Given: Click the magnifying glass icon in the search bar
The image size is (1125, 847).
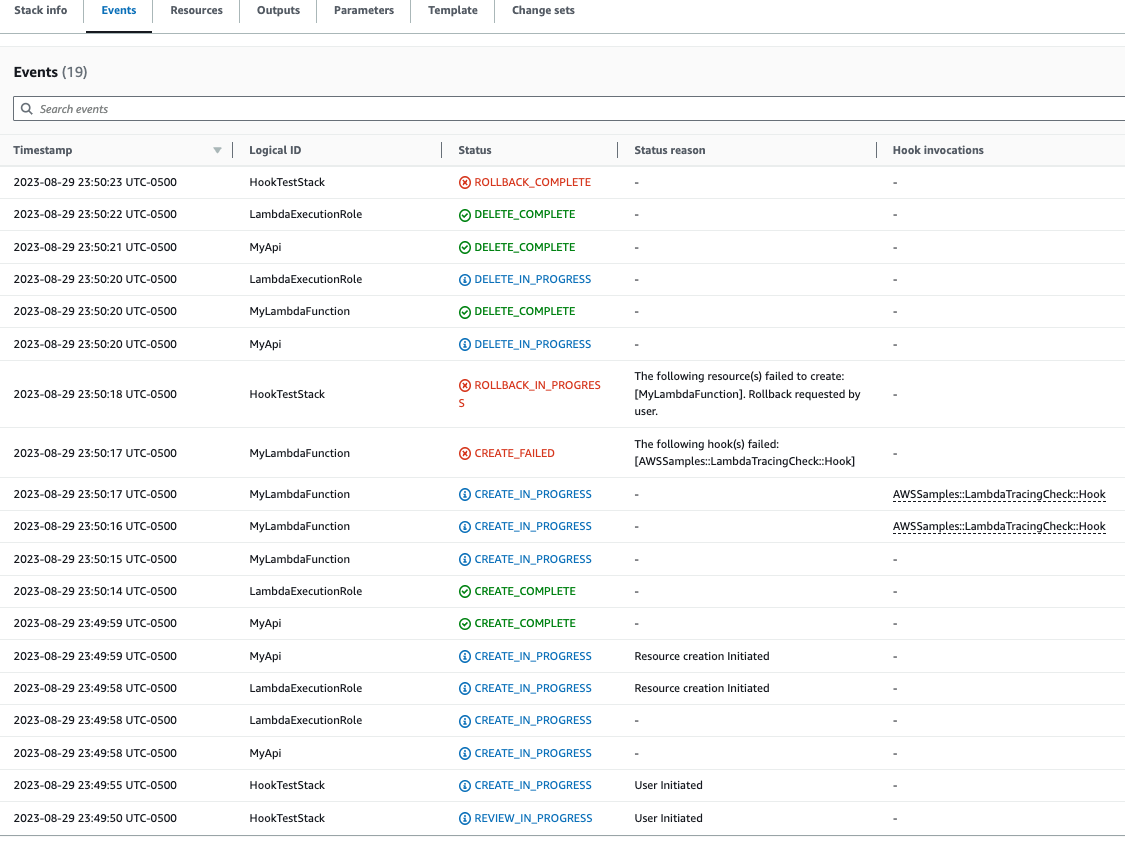Looking at the screenshot, I should point(26,108).
